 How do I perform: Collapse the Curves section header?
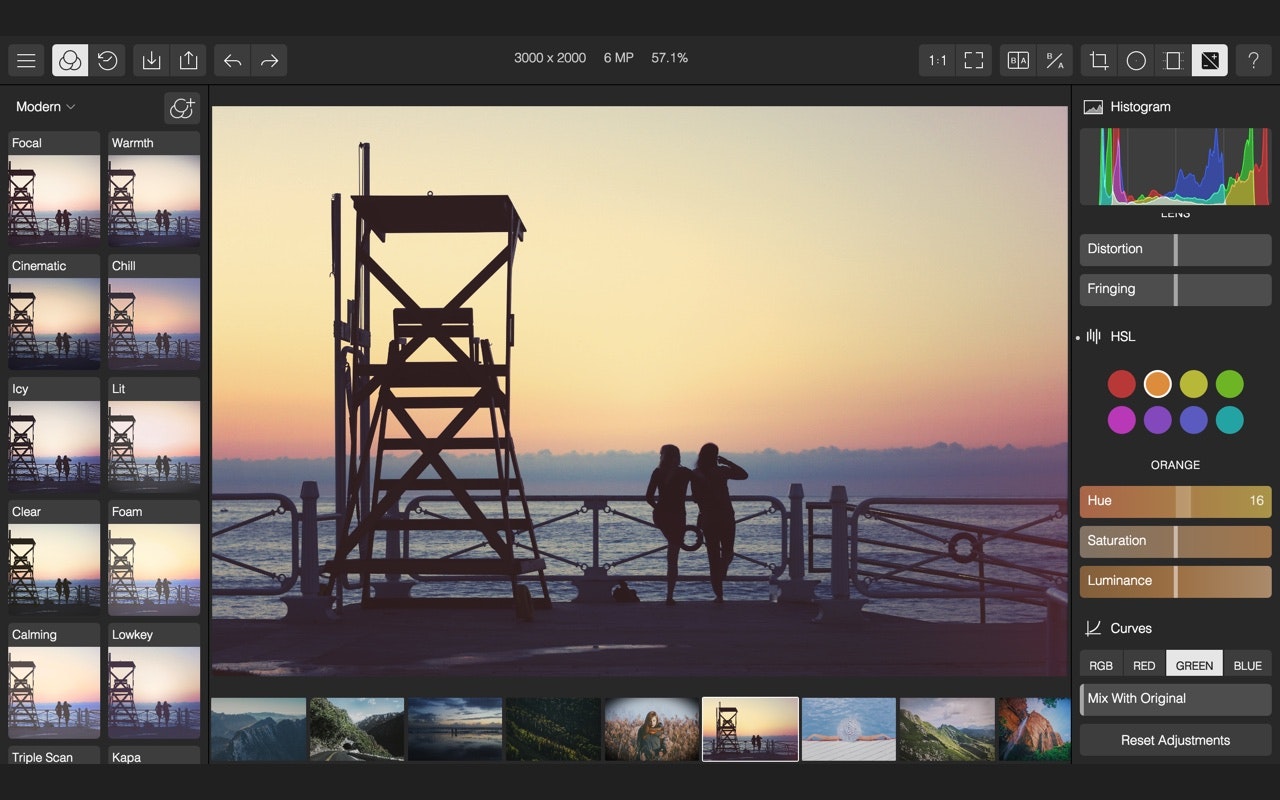[x=1131, y=628]
